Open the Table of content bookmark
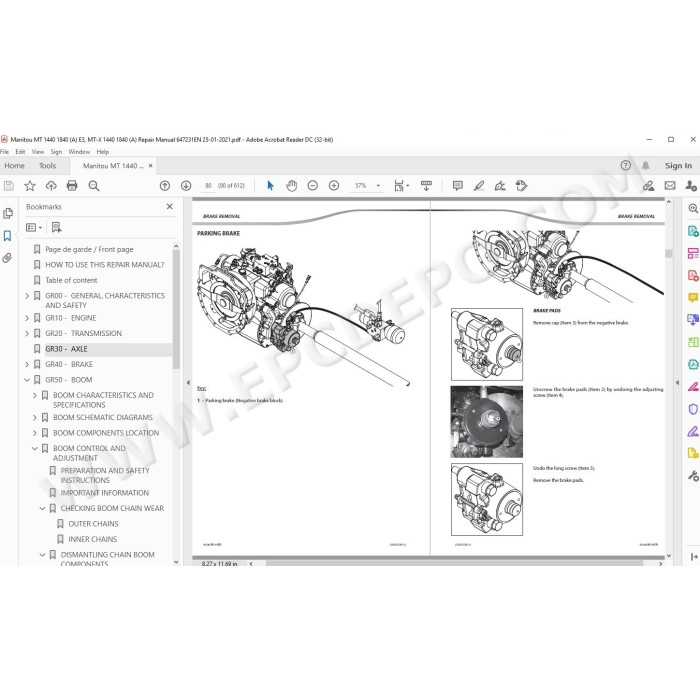The width and height of the screenshot is (700, 700). coord(71,280)
